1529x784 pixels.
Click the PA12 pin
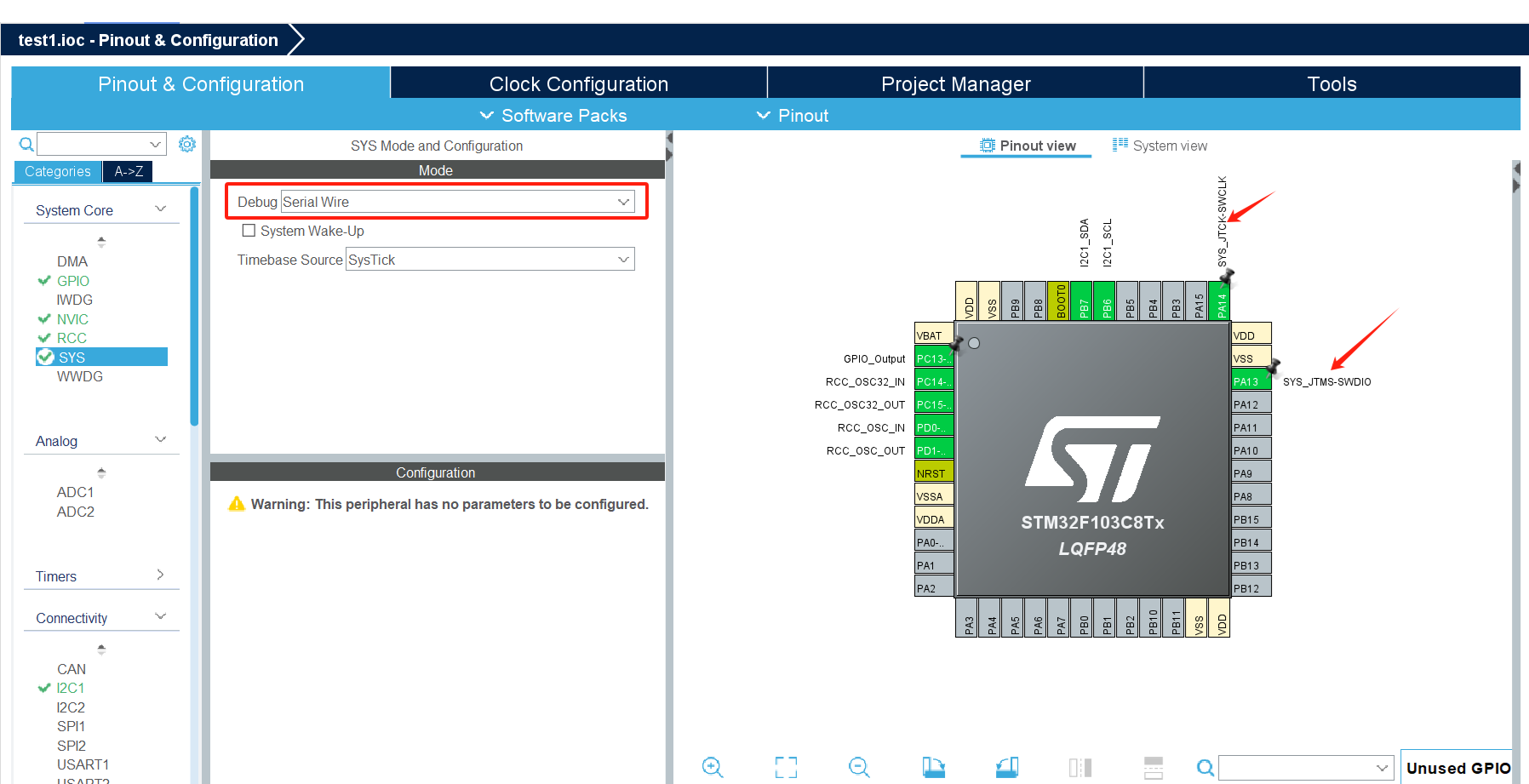tap(1251, 404)
